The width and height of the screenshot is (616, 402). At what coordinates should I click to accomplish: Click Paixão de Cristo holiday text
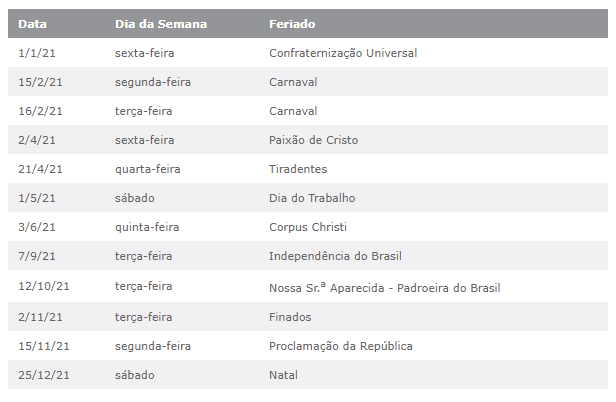pos(313,140)
